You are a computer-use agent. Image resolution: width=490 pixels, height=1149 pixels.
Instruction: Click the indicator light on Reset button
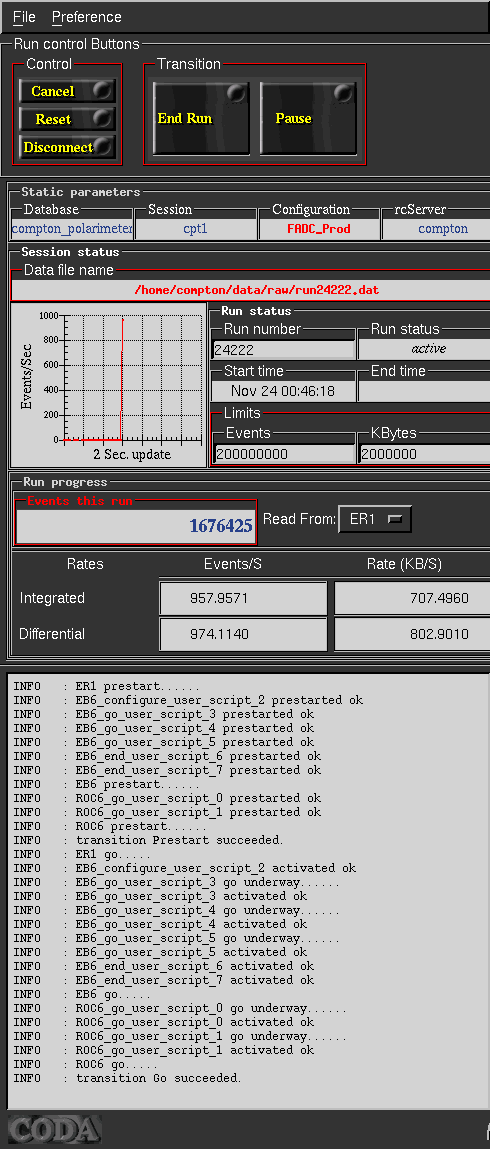(103, 118)
